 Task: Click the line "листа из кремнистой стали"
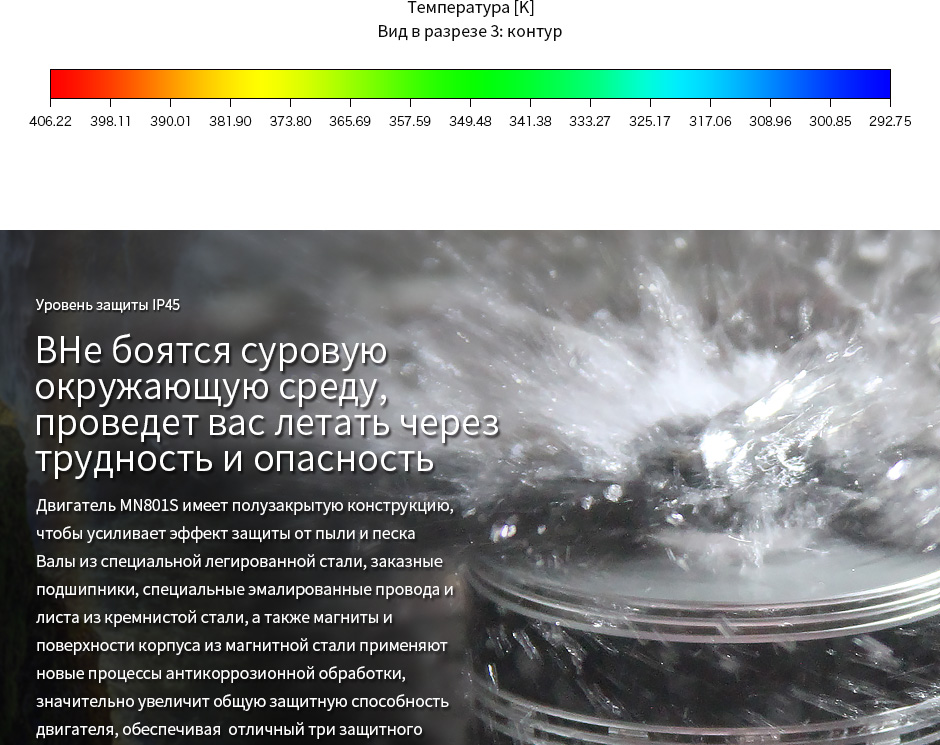(x=215, y=617)
